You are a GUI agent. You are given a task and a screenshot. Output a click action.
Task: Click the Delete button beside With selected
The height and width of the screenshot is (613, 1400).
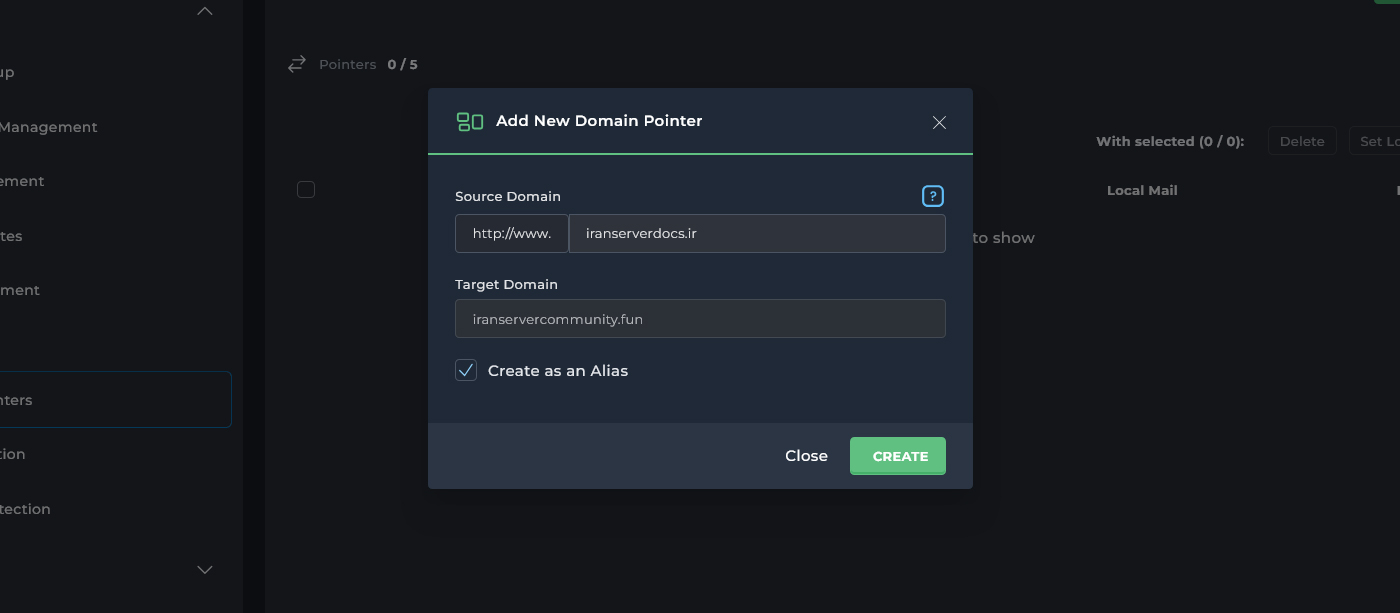1302,141
